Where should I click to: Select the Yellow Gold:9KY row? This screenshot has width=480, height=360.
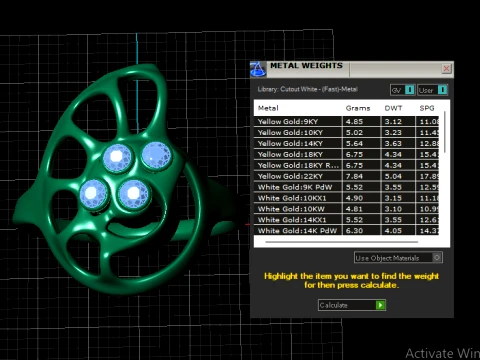[346, 121]
